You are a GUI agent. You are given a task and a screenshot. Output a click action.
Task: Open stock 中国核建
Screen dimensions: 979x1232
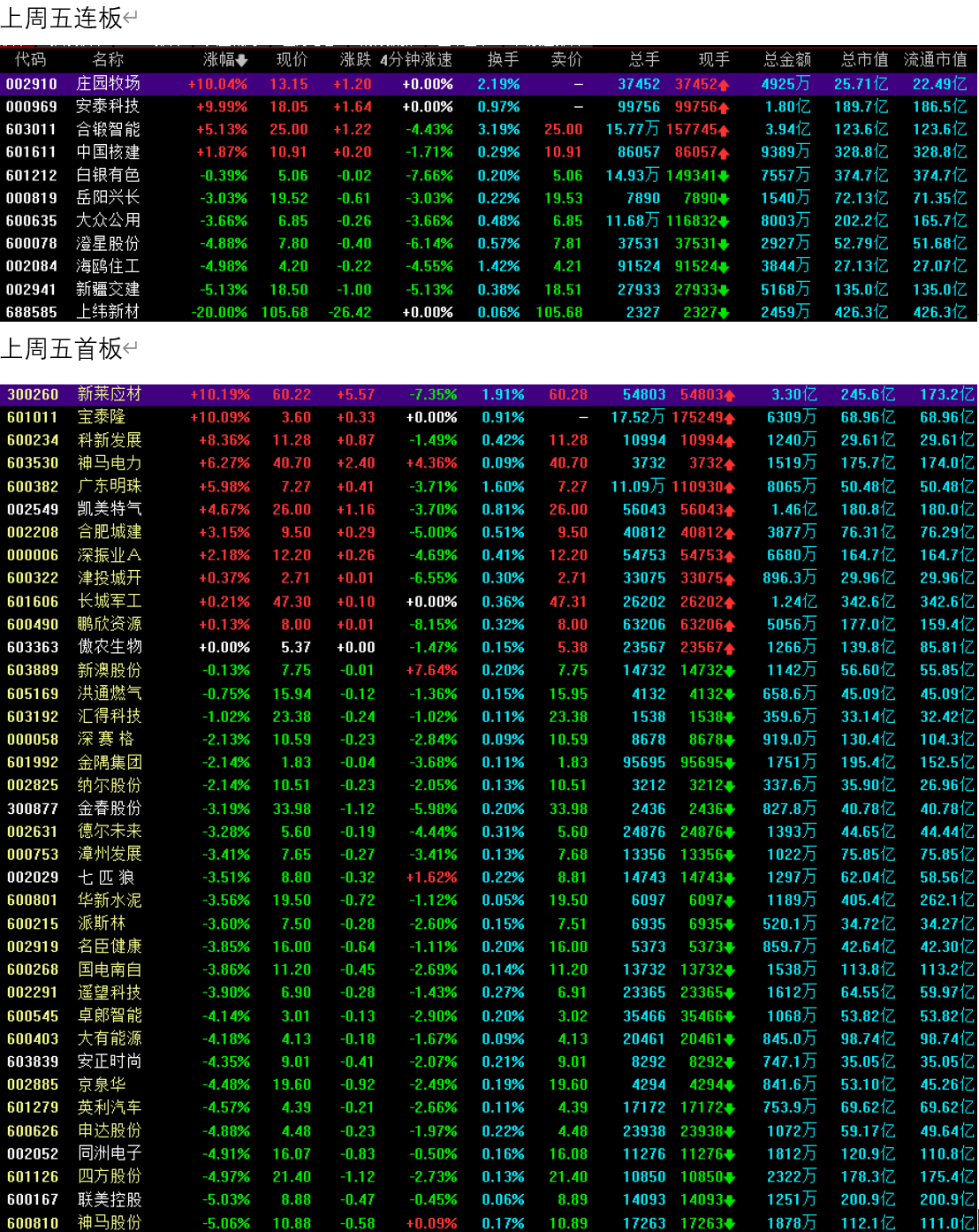108,152
